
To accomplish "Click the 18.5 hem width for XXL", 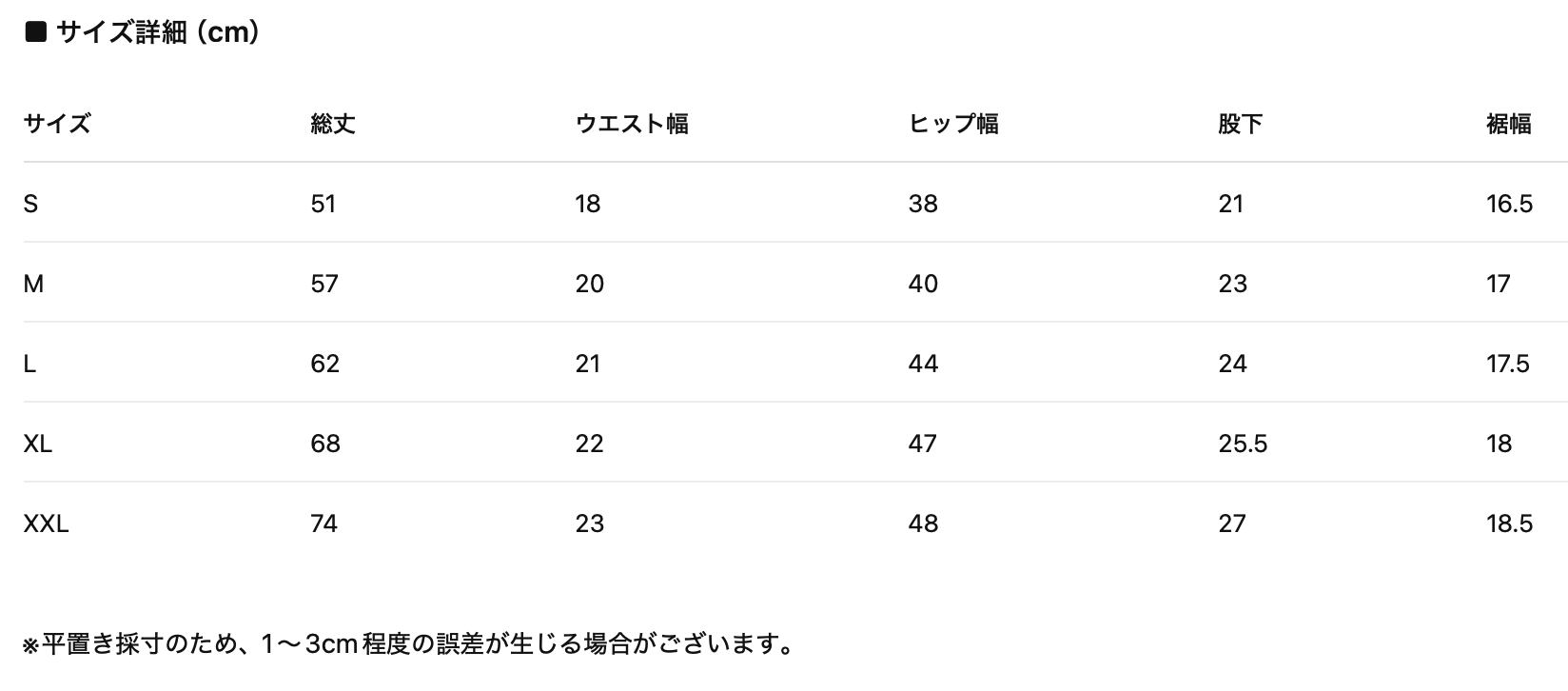I will tap(1509, 523).
